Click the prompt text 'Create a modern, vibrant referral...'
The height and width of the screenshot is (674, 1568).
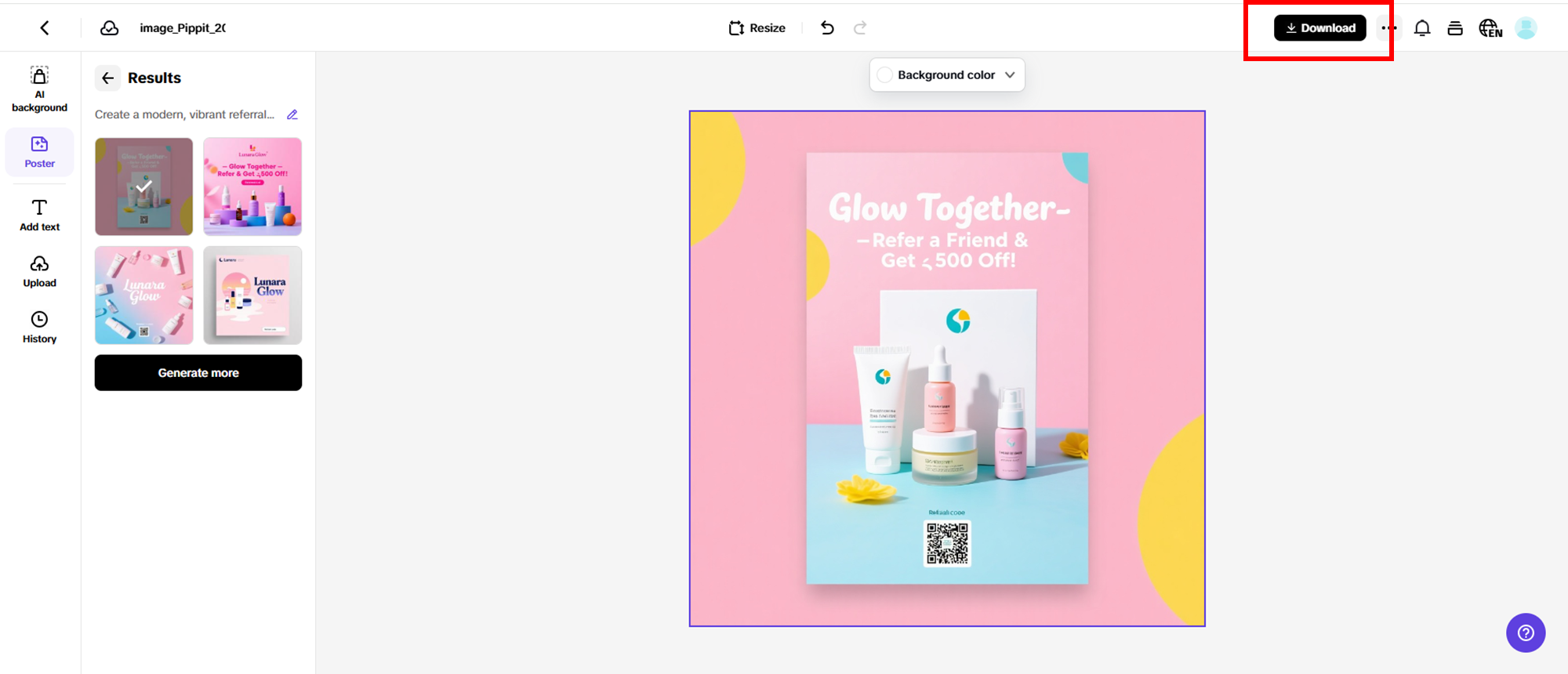[184, 114]
